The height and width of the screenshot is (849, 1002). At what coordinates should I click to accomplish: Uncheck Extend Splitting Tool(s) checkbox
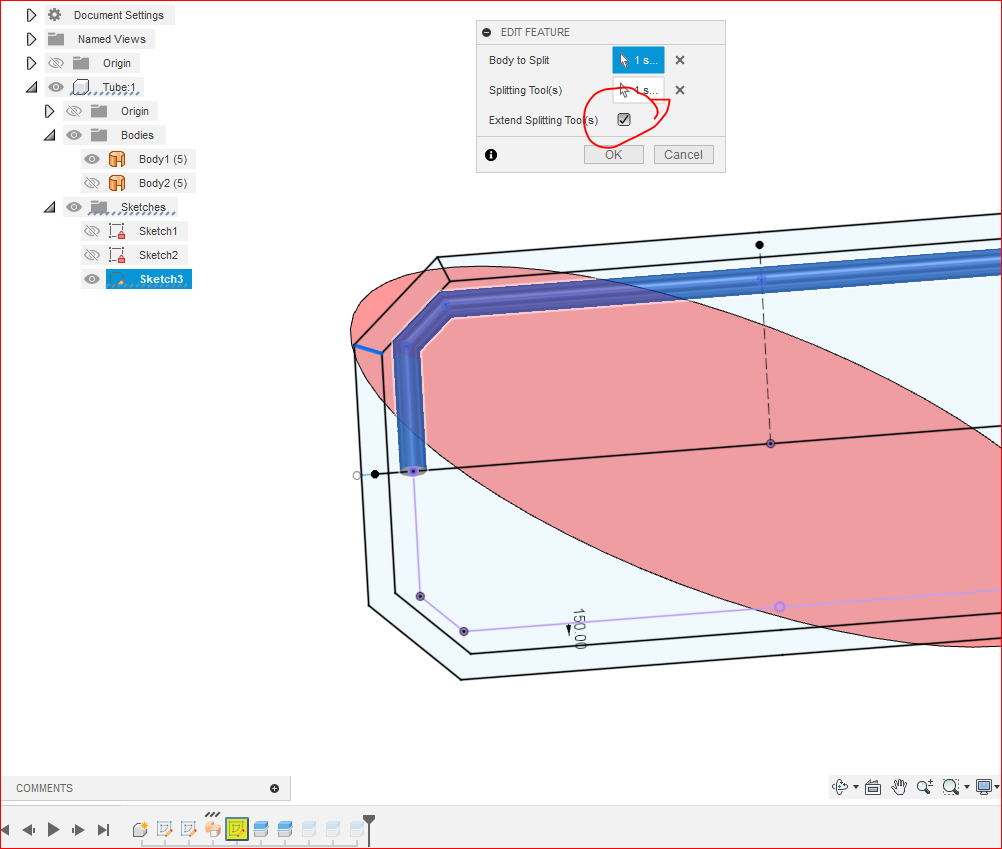pos(624,119)
